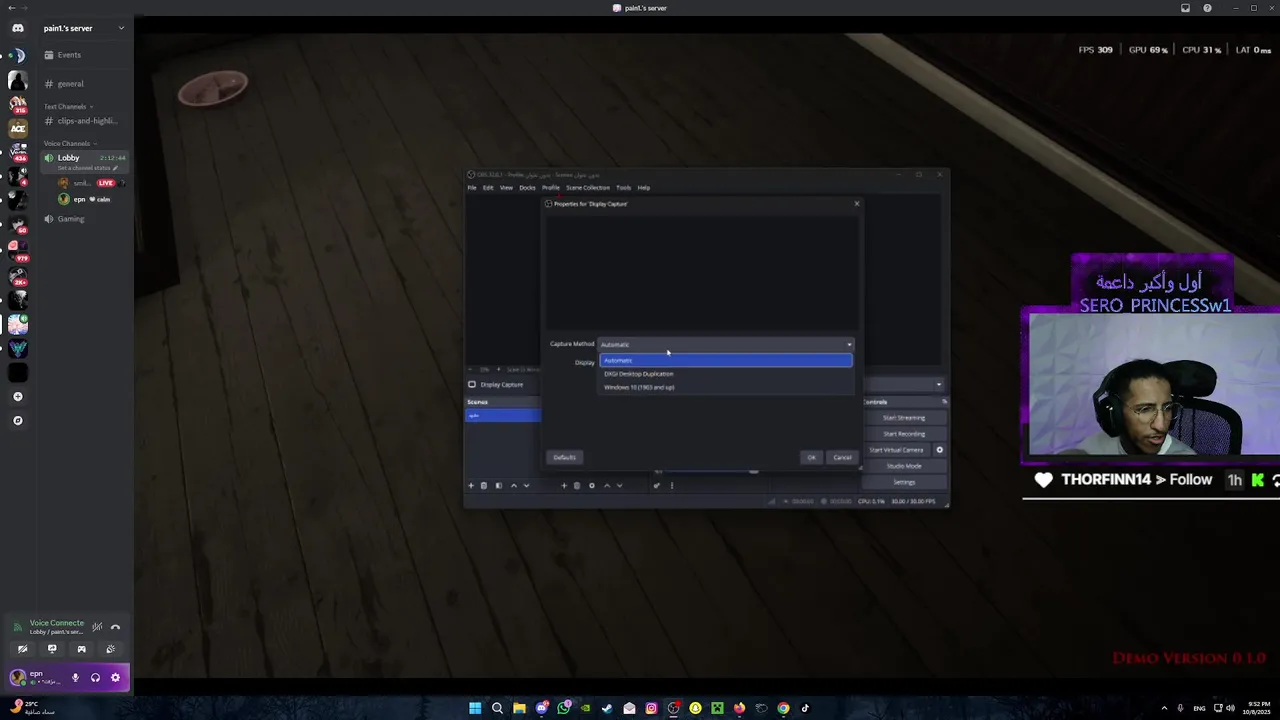Enable Studio Mode in OBS
This screenshot has height=720, width=1280.
coord(904,466)
